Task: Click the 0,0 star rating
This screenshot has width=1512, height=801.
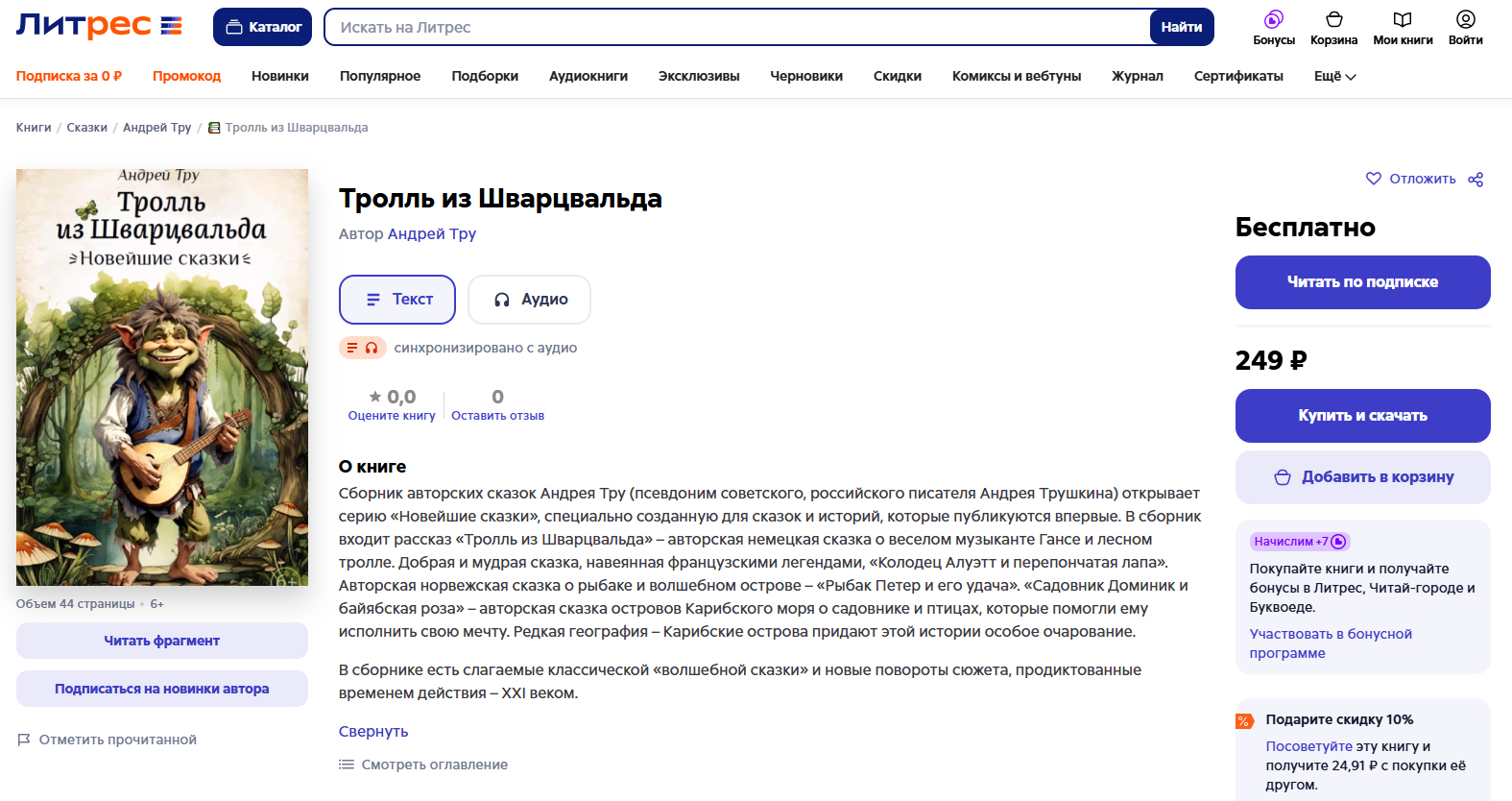Action: click(x=392, y=397)
